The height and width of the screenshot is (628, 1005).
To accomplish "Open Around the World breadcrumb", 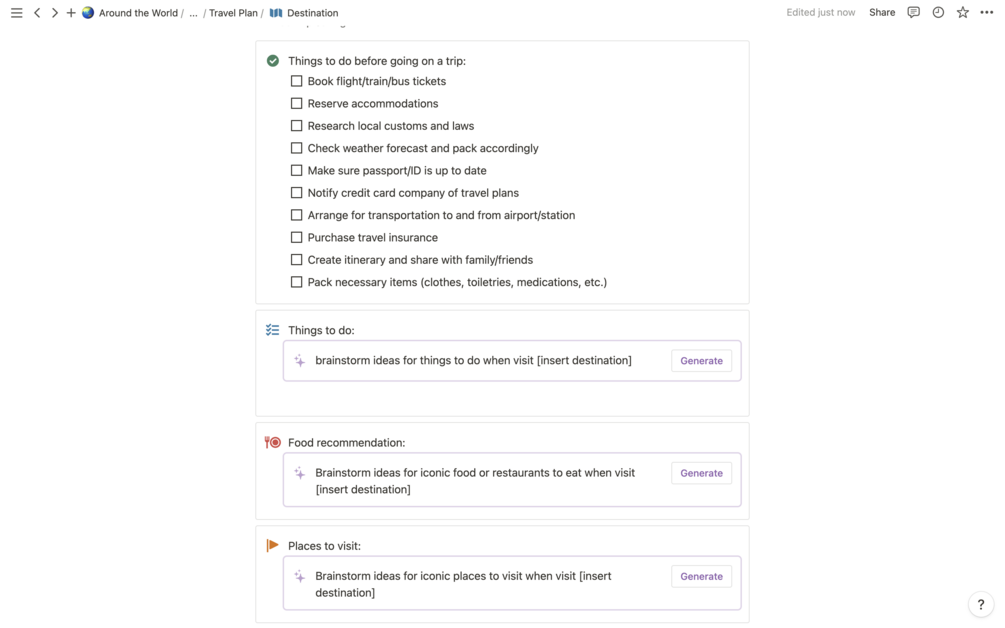I will pos(138,13).
